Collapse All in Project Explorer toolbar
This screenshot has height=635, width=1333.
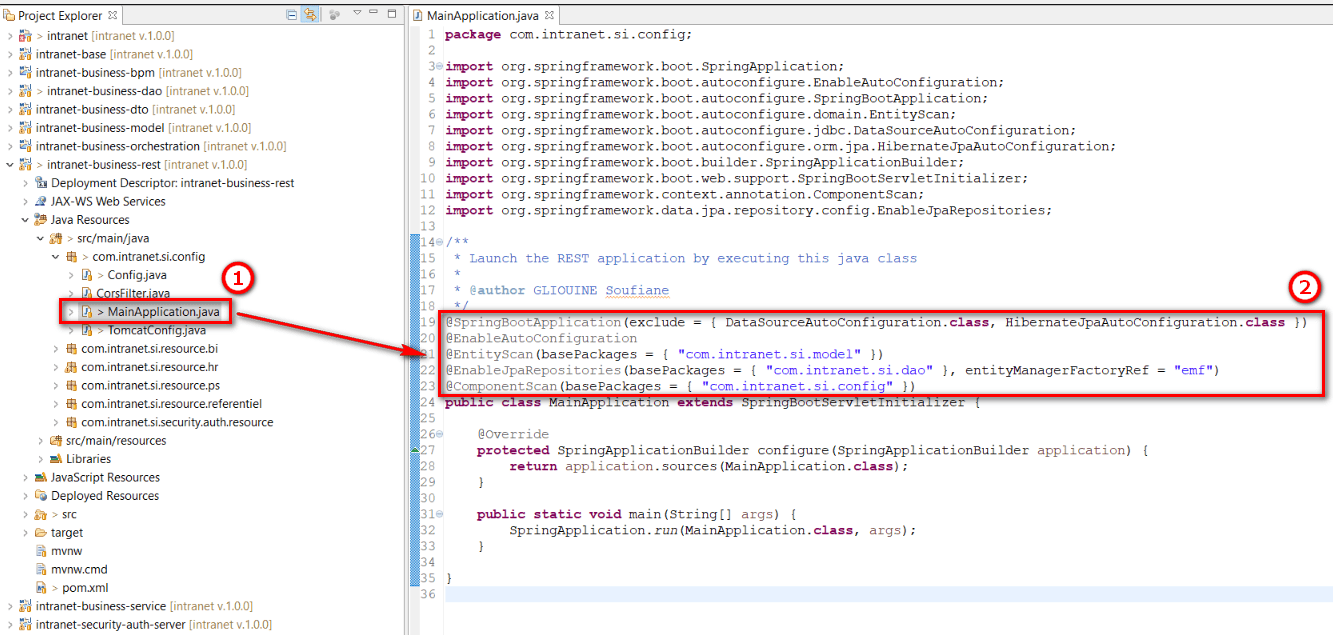(x=292, y=13)
